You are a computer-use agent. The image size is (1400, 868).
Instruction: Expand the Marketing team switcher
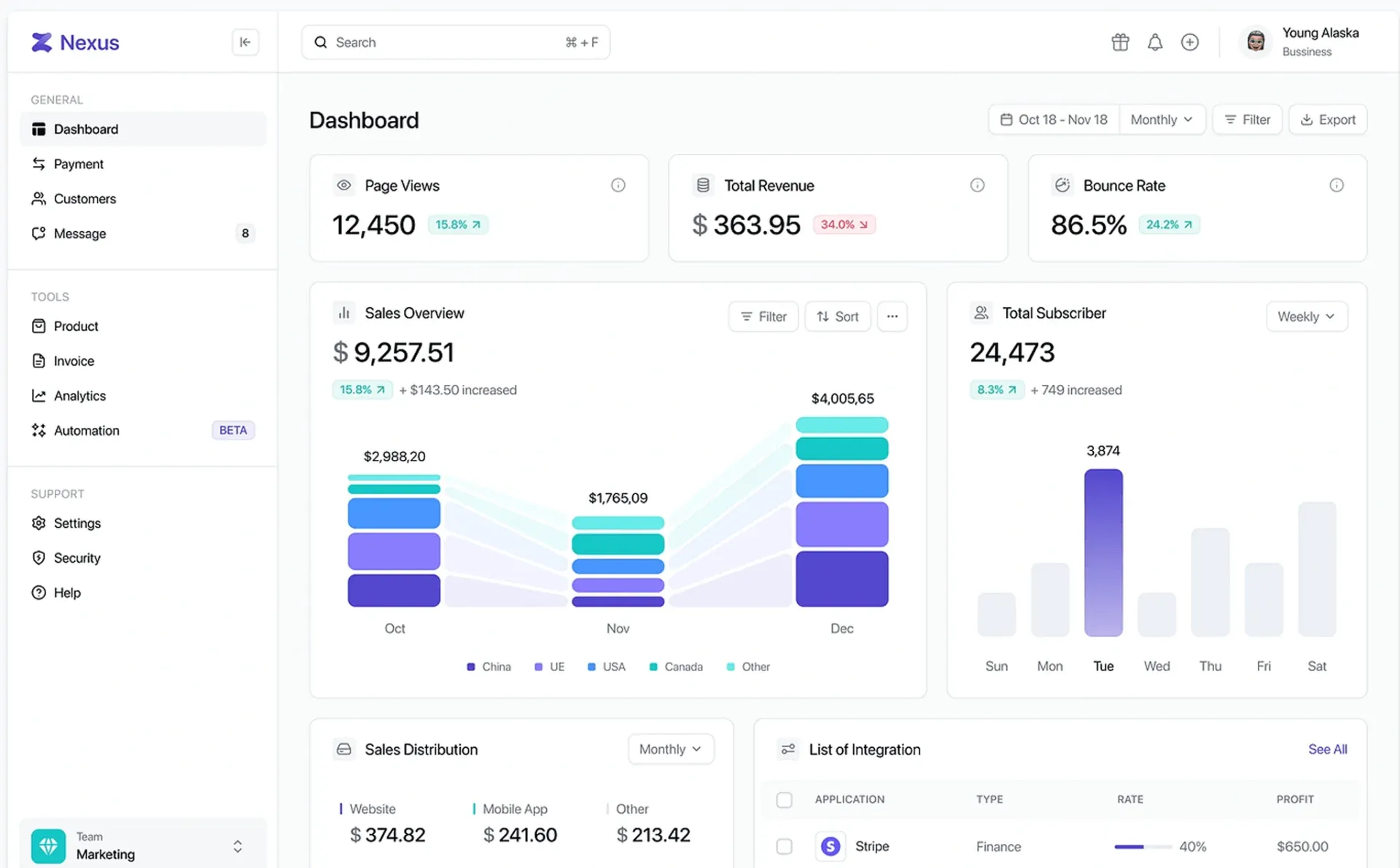(x=237, y=846)
